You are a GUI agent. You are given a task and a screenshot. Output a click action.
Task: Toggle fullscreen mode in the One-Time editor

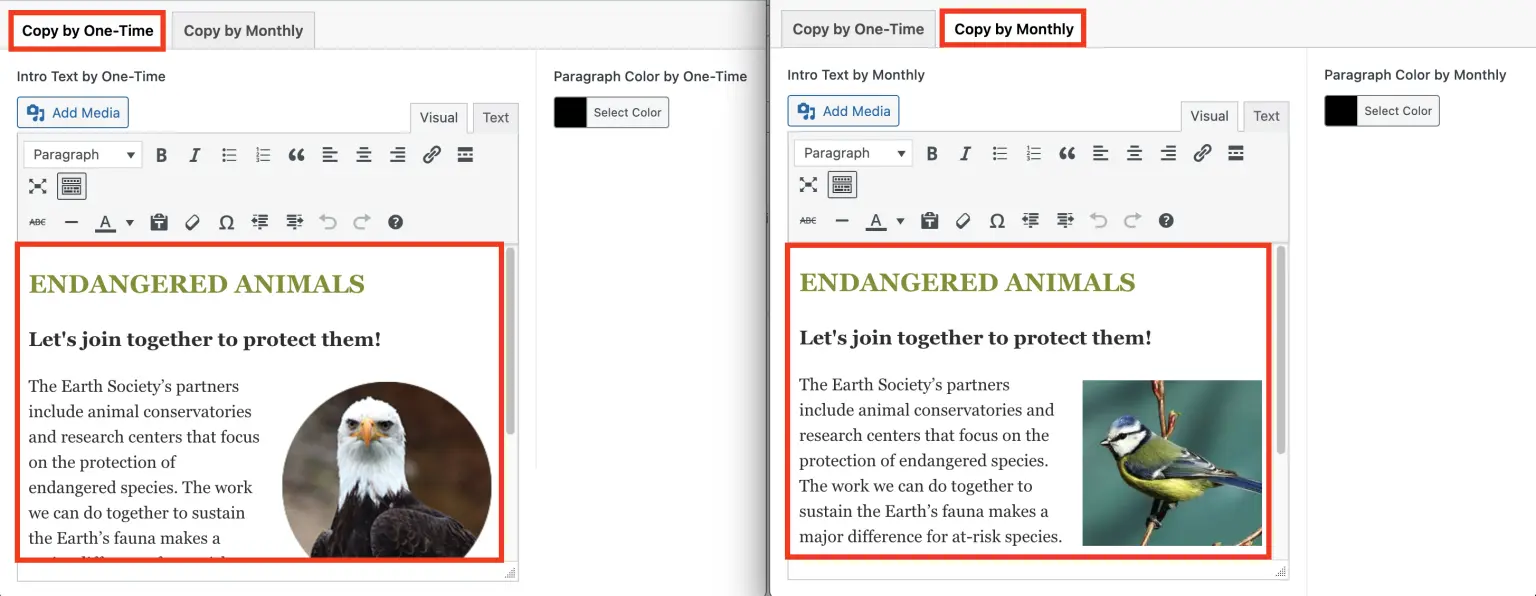point(38,186)
